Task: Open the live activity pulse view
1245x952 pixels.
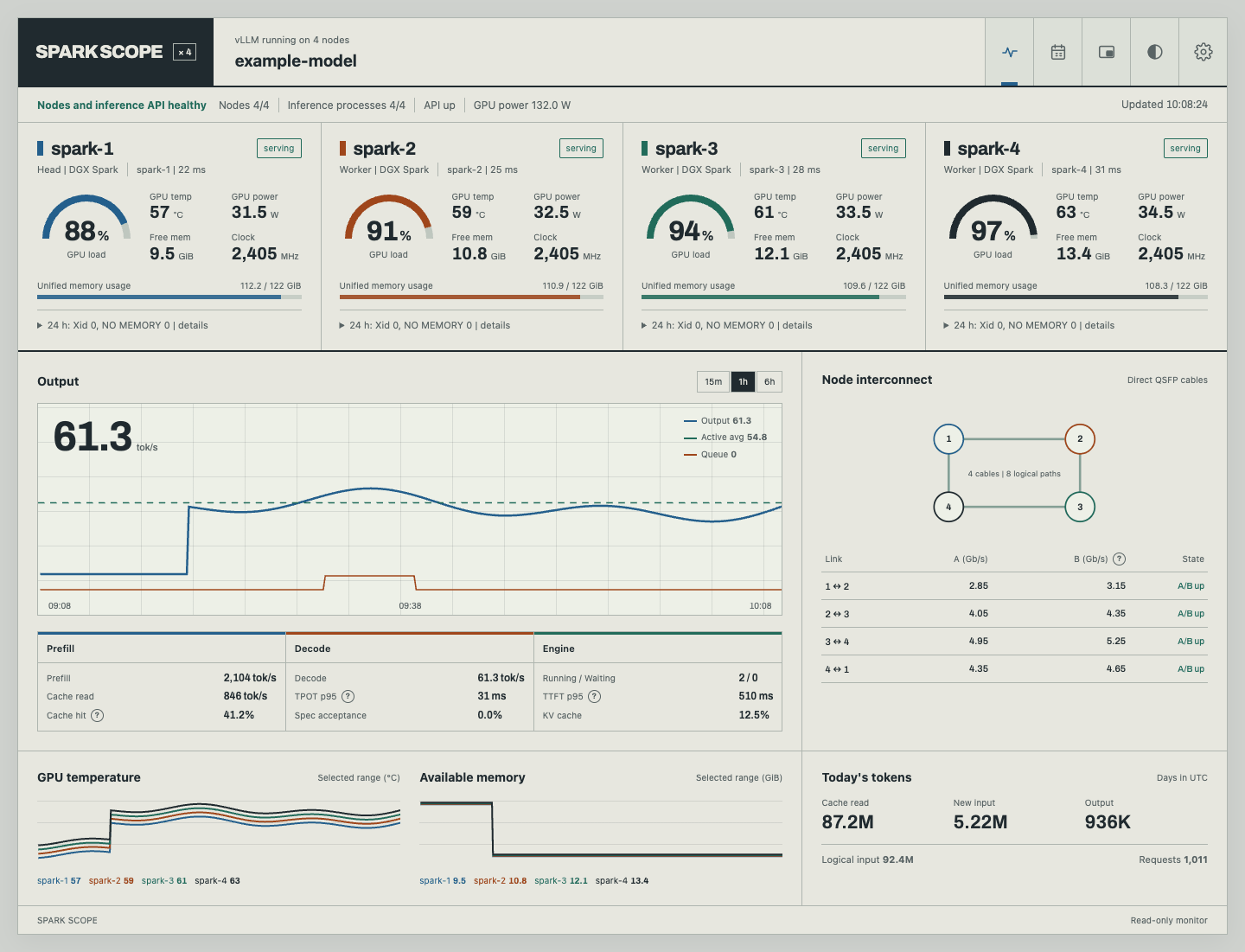Action: [x=1010, y=52]
